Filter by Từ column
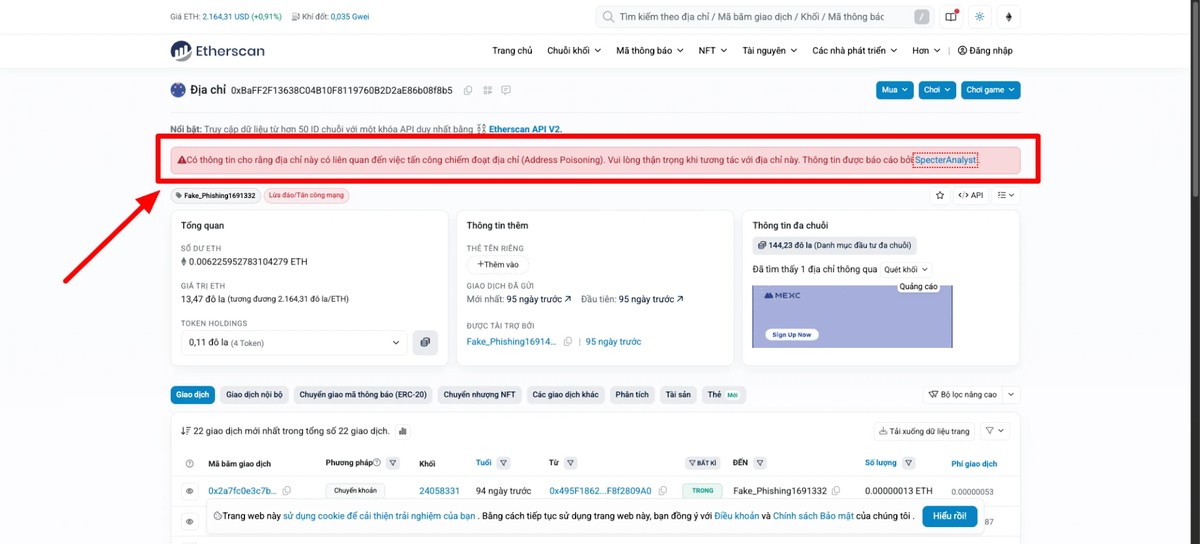Viewport: 1200px width, 544px height. click(x=570, y=463)
